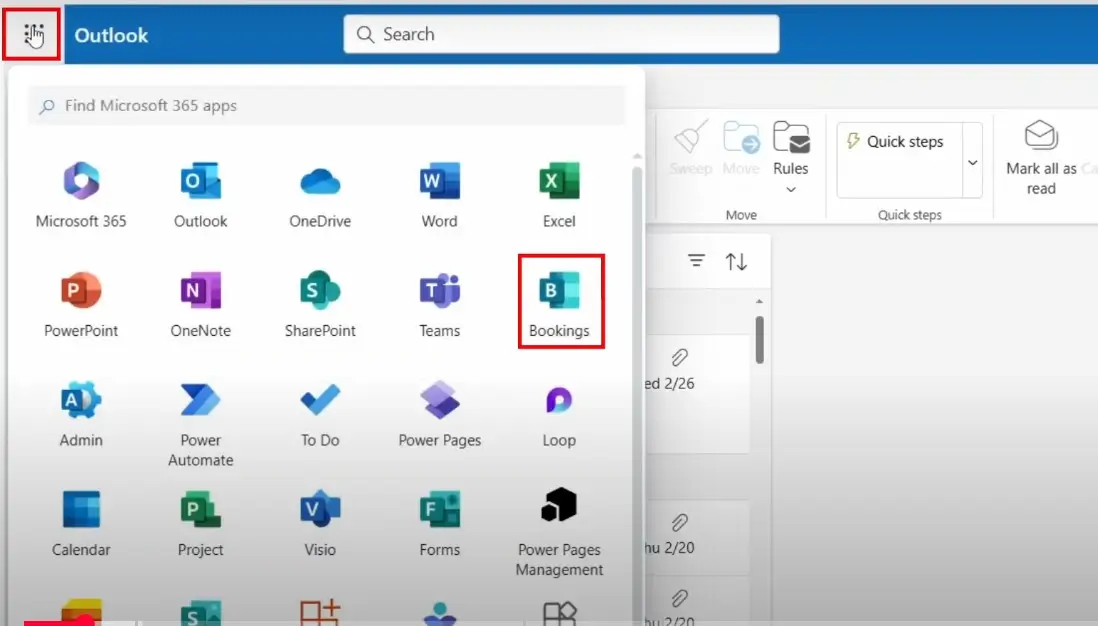Viewport: 1098px width, 626px height.
Task: Launch the Visio app
Action: [320, 520]
